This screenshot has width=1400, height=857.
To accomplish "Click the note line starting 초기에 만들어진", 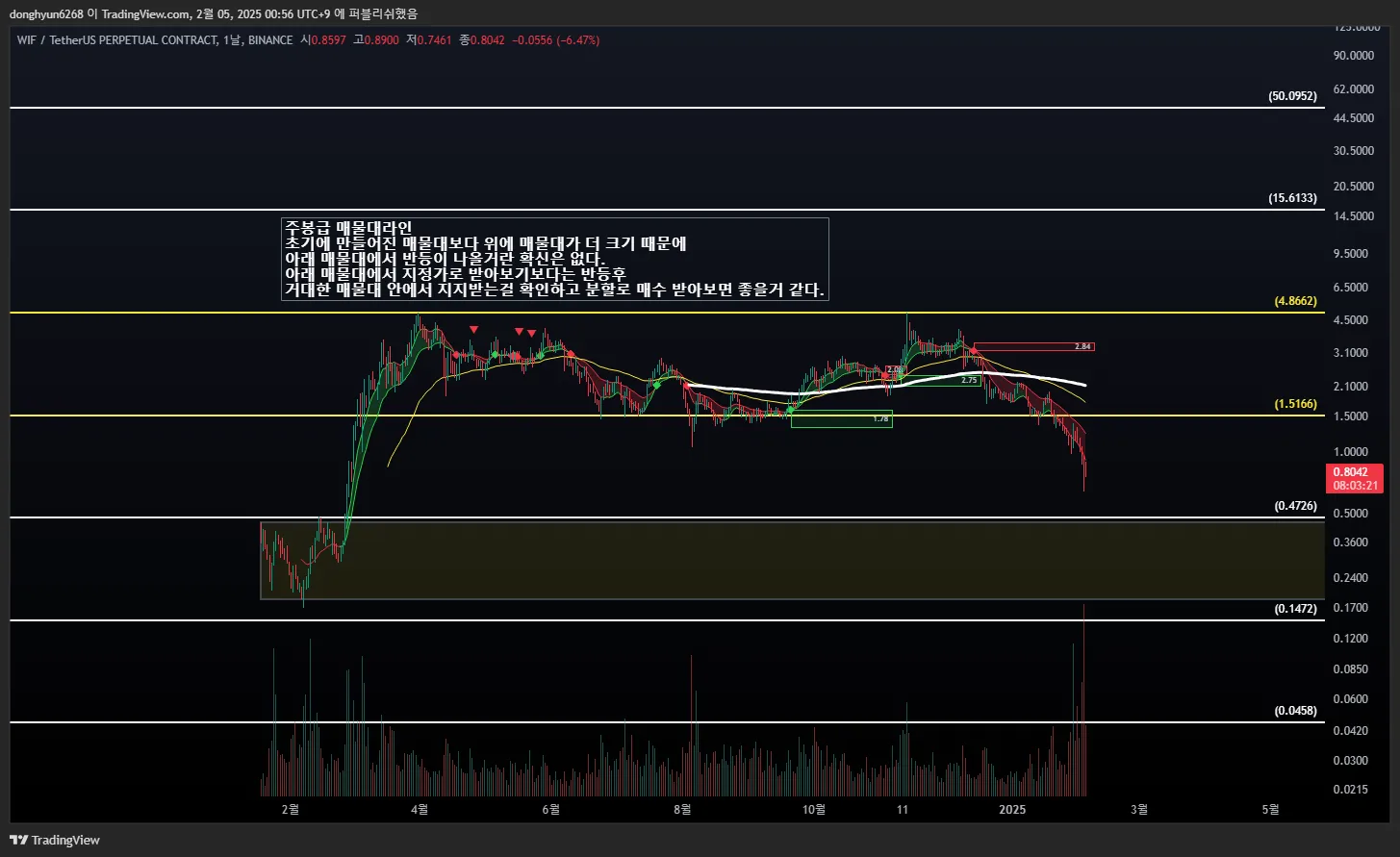I will tap(486, 243).
